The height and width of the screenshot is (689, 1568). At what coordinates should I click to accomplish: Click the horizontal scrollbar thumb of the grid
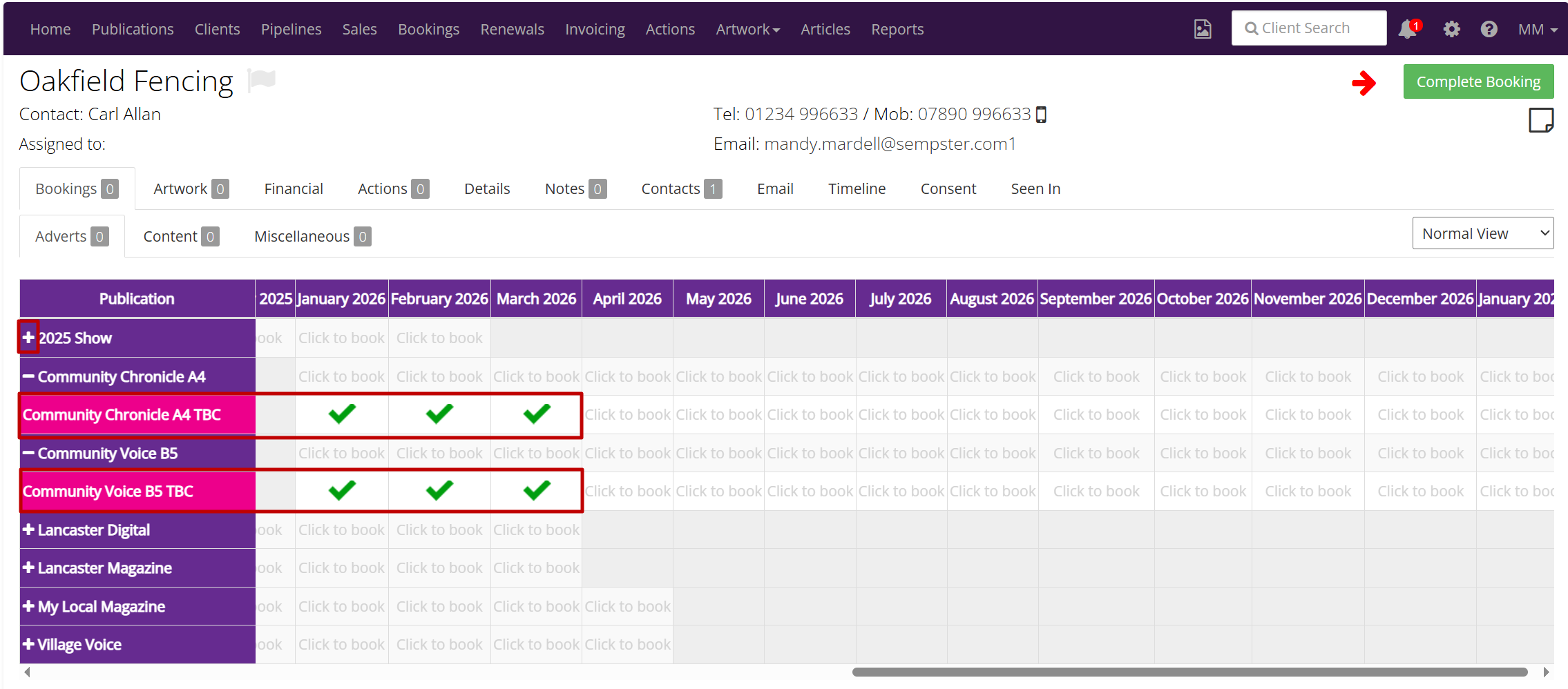1189,672
